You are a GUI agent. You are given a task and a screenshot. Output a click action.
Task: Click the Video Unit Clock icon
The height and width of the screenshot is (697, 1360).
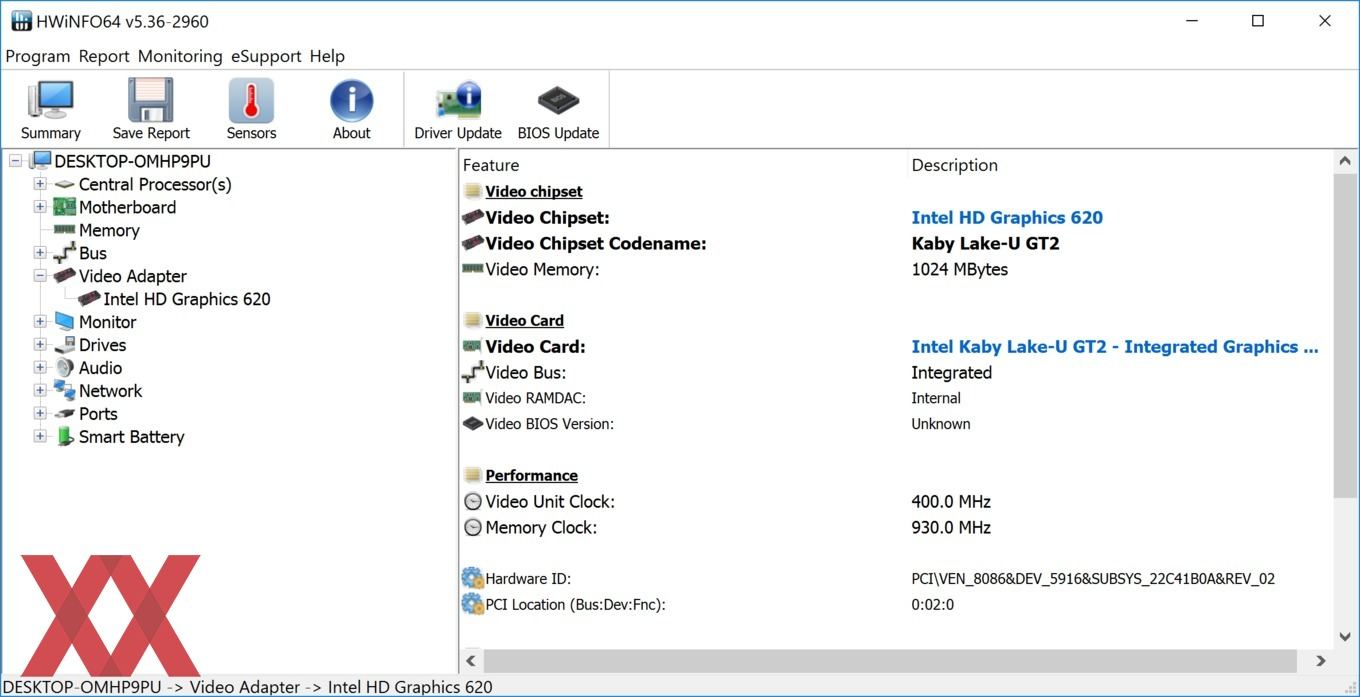(x=473, y=502)
